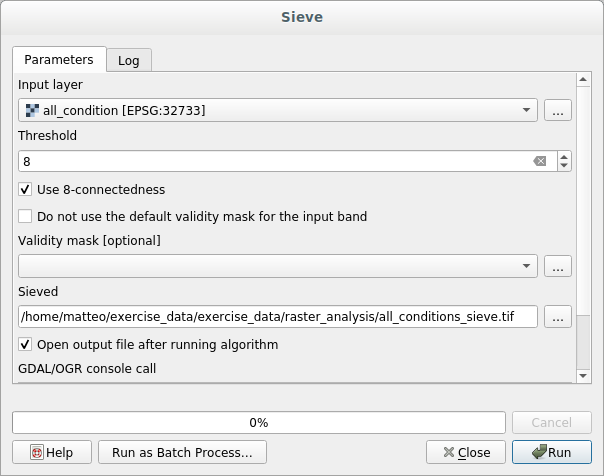Click the raster icon of all_condition layer

[x=32, y=111]
